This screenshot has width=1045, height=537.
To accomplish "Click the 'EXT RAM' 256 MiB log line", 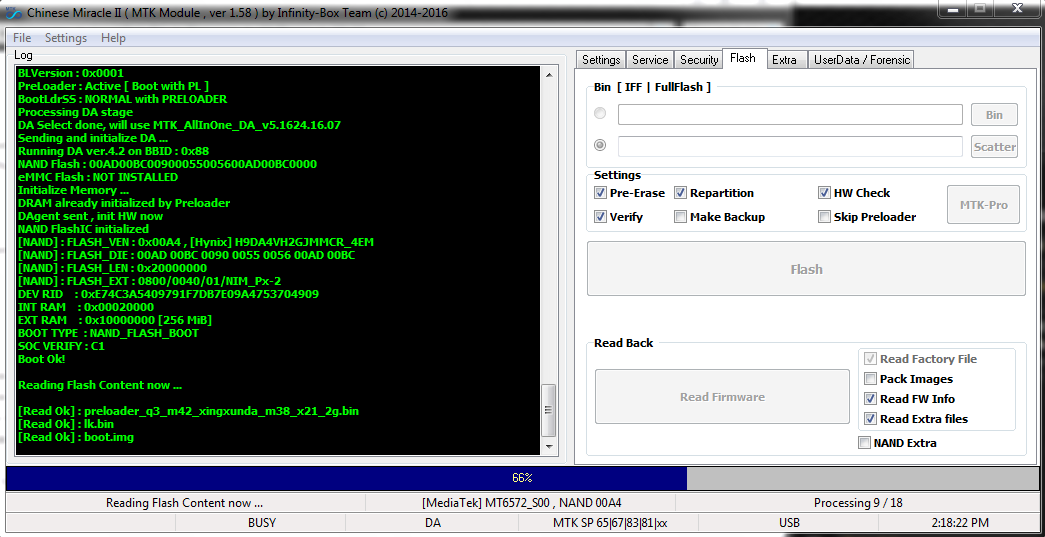I will click(115, 320).
